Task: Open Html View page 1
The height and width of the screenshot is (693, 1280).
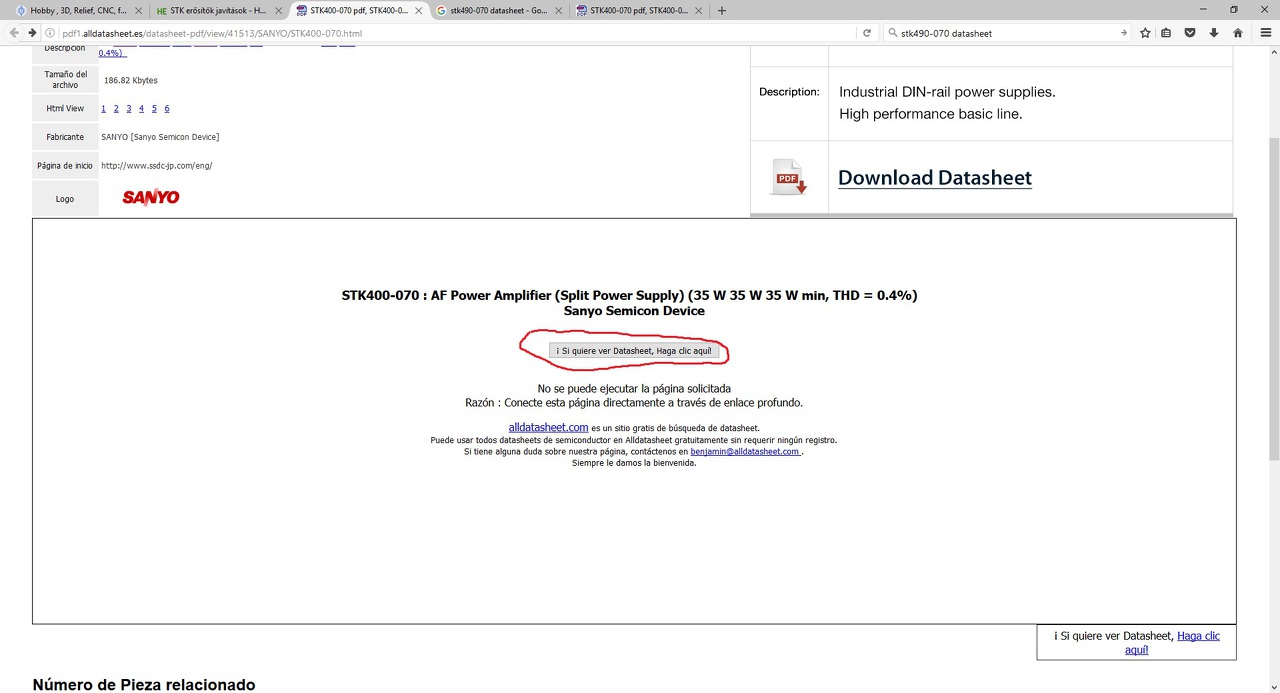Action: tap(103, 109)
